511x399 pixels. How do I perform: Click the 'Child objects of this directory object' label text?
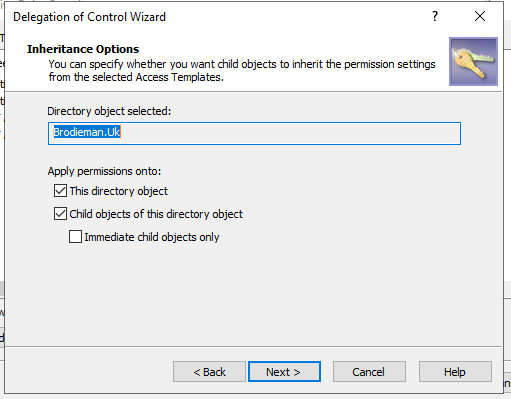point(156,214)
